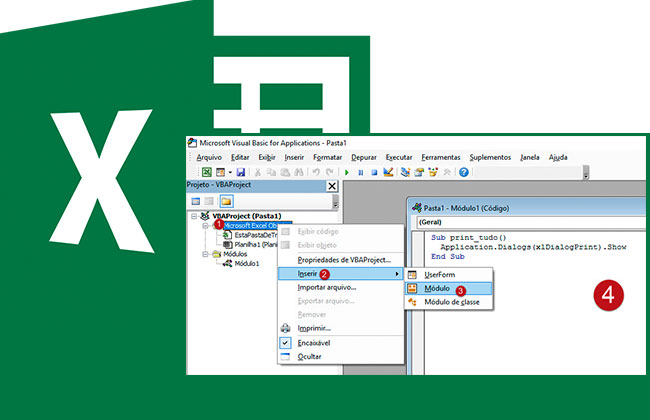This screenshot has width=650, height=420.
Task: Click the Application.Dialogs(xlDialogPrint).Show code line
Action: pyautogui.click(x=533, y=247)
